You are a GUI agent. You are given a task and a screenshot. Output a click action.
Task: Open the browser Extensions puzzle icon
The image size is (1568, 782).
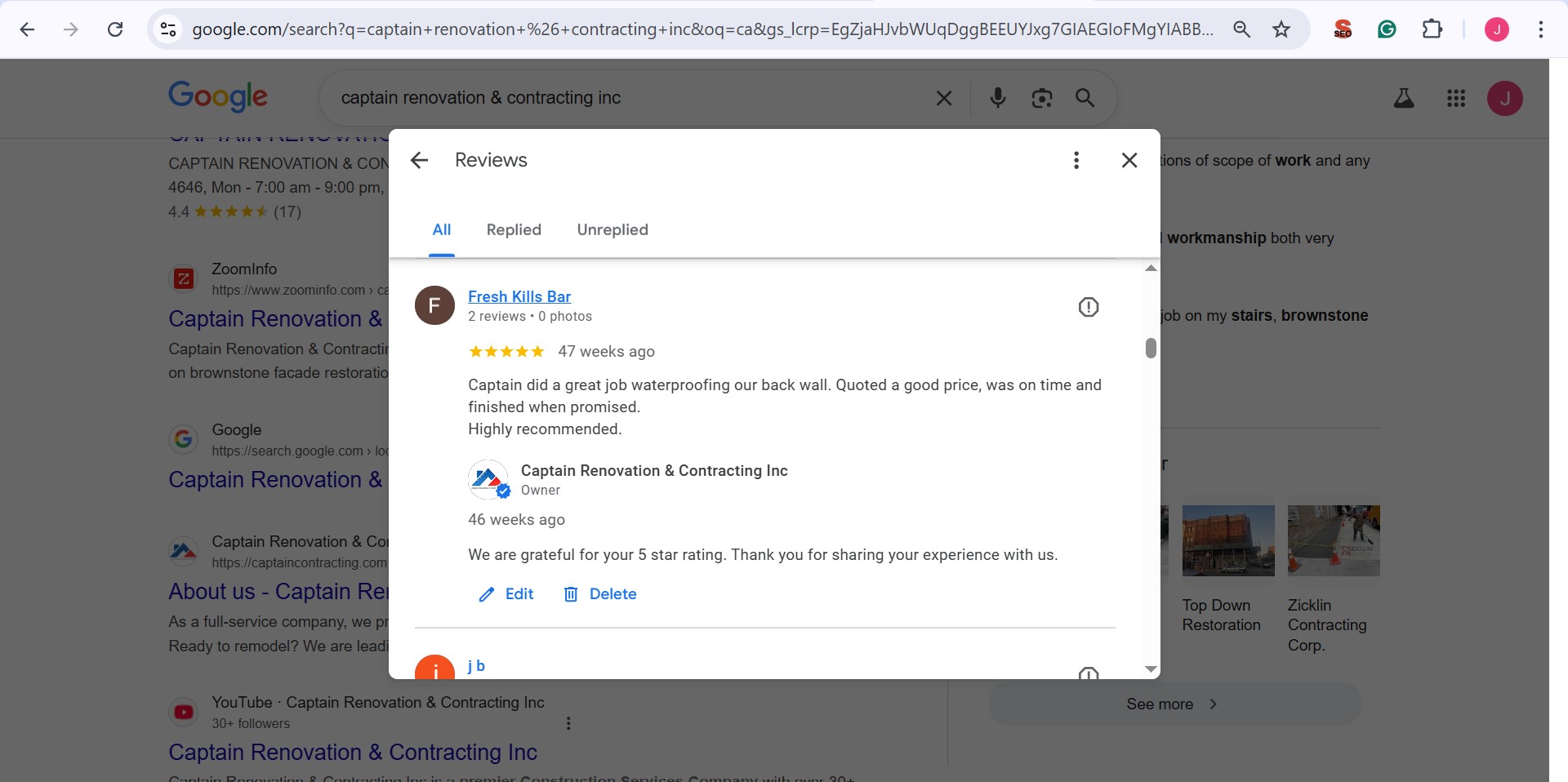(x=1432, y=29)
